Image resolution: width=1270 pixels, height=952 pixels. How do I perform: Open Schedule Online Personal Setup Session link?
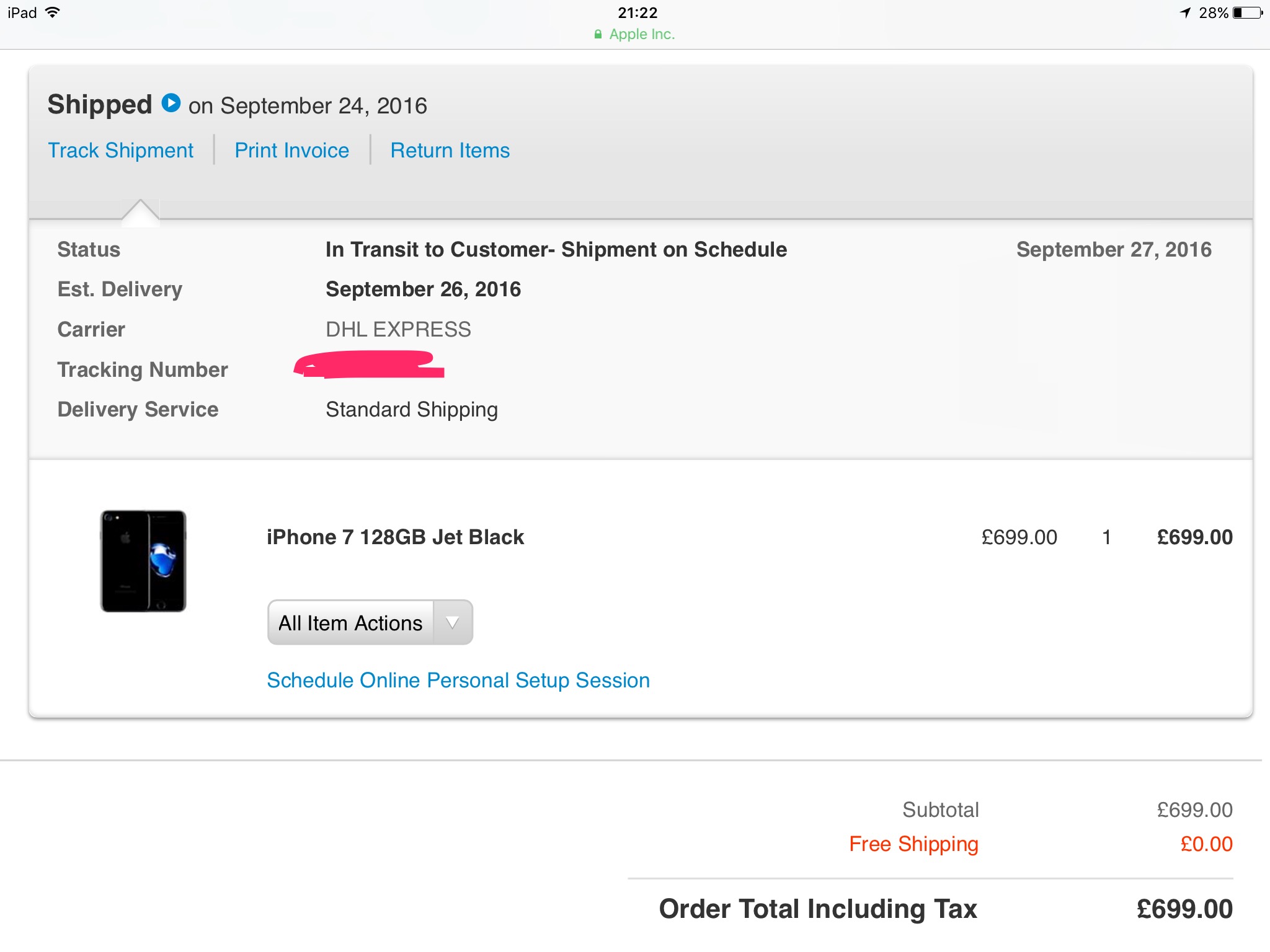pyautogui.click(x=458, y=681)
